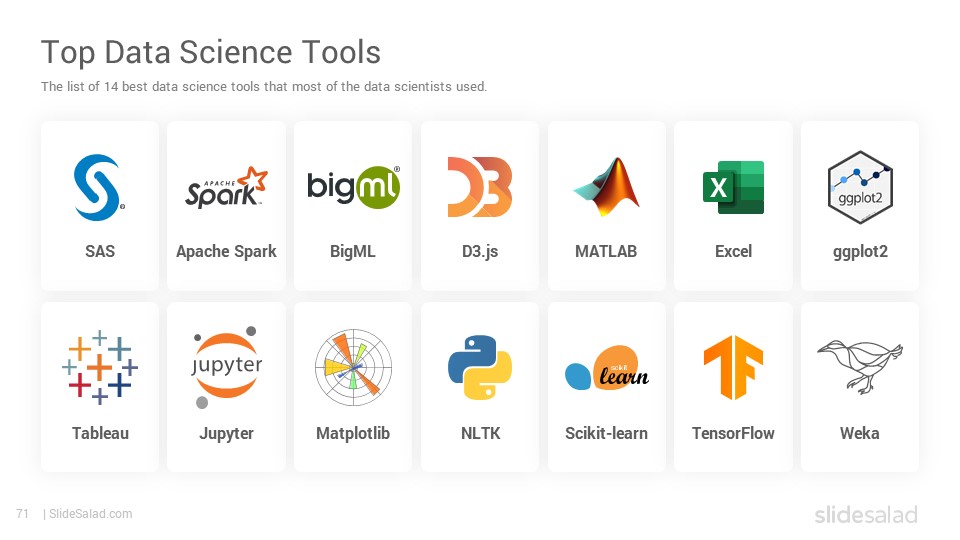Click the Matplotlib polar chart logo
The image size is (960, 540).
[x=353, y=367]
